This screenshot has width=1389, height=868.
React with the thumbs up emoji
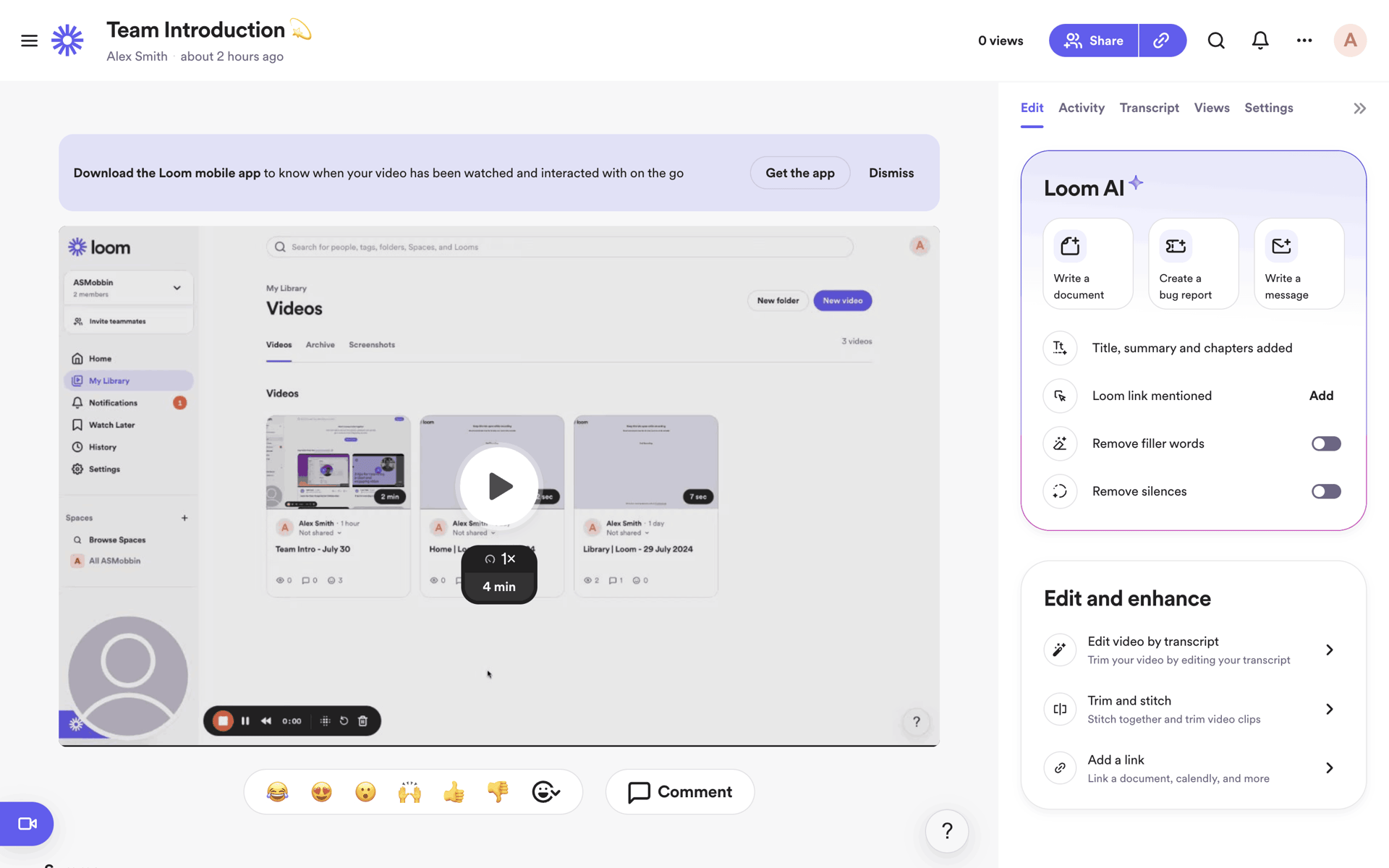click(454, 792)
